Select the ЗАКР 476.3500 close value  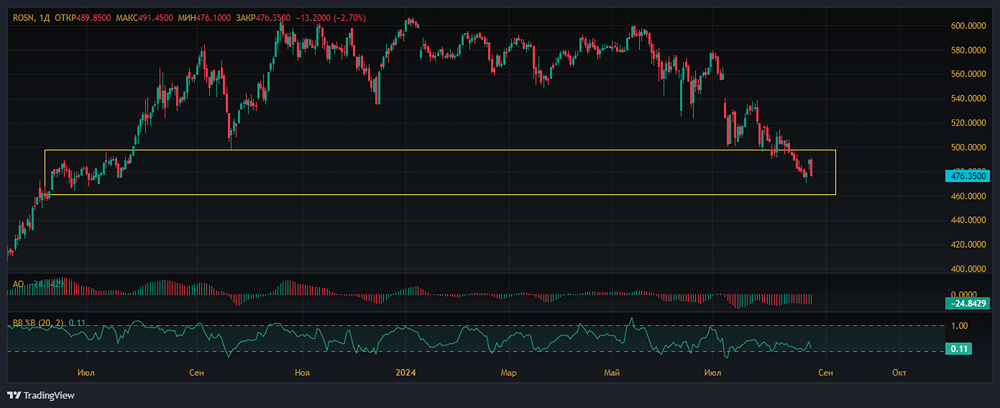(265, 18)
